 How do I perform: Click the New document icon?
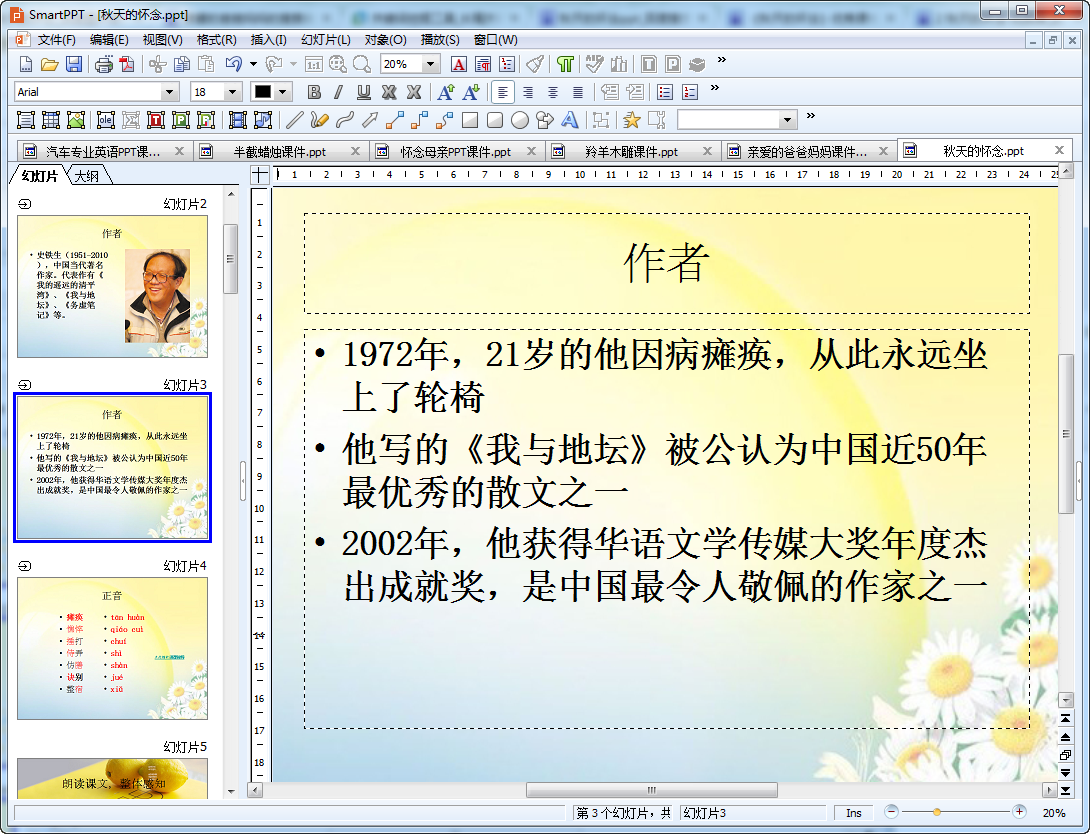[26, 65]
